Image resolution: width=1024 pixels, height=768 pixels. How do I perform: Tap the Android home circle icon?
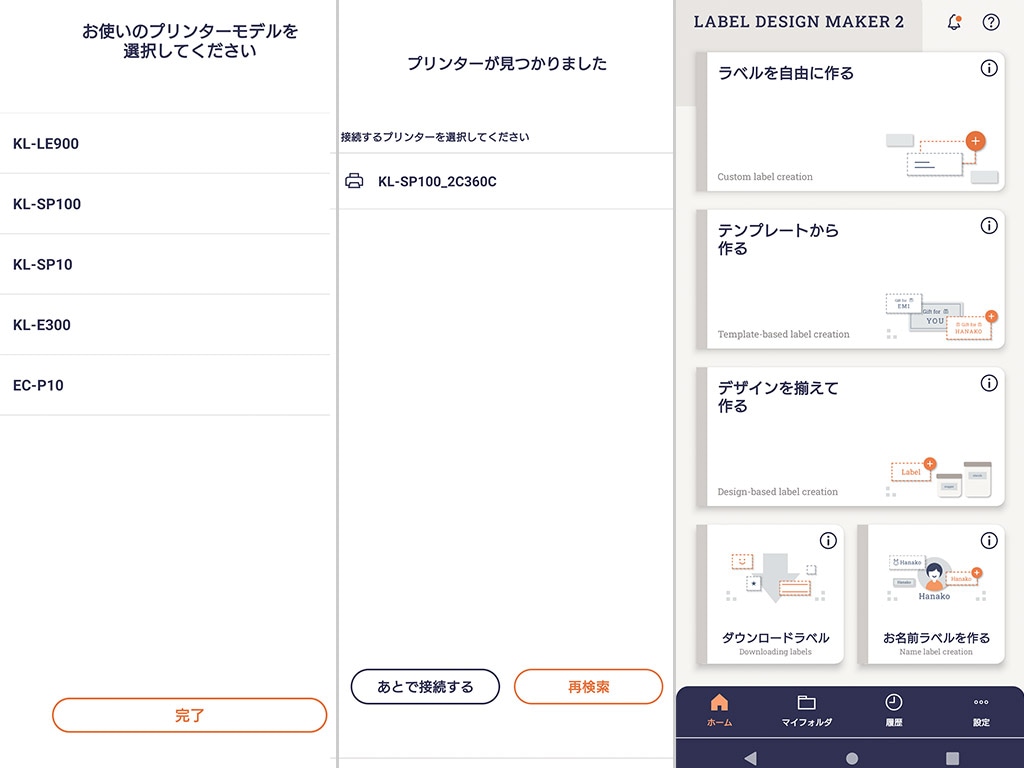coord(852,758)
